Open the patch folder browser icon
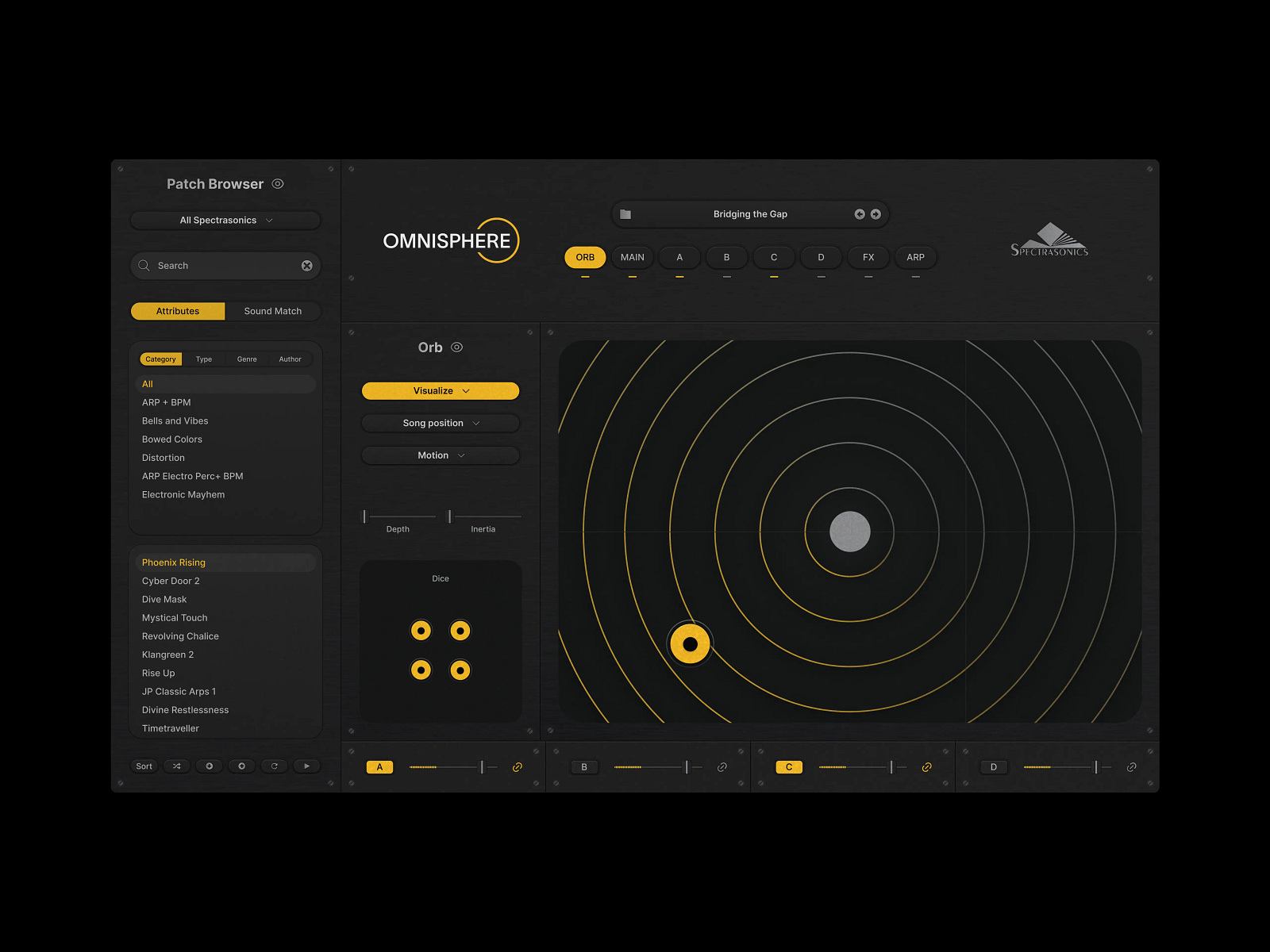The width and height of the screenshot is (1270, 952). click(x=626, y=213)
